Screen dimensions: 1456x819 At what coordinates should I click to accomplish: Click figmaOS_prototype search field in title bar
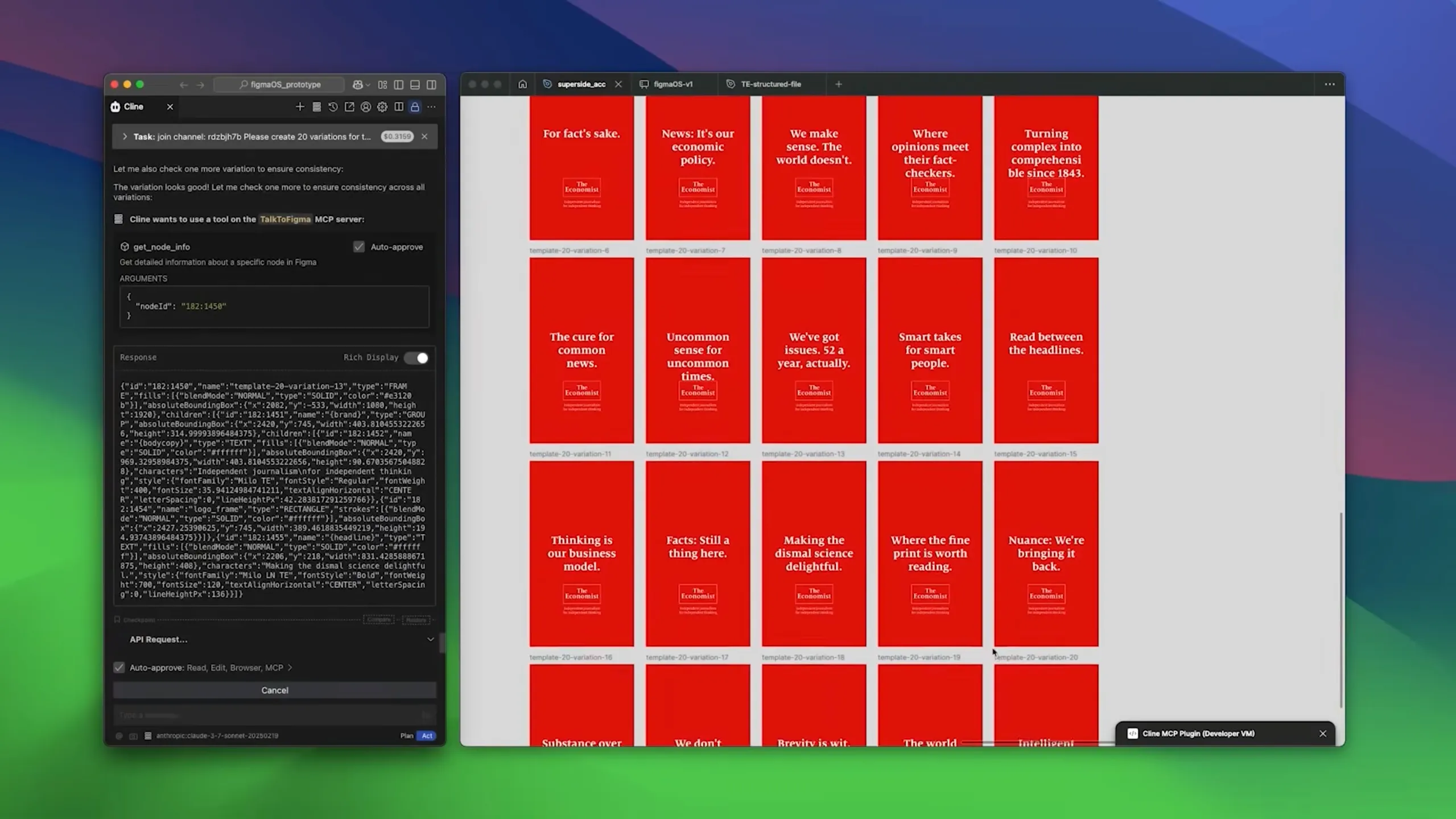pyautogui.click(x=279, y=84)
